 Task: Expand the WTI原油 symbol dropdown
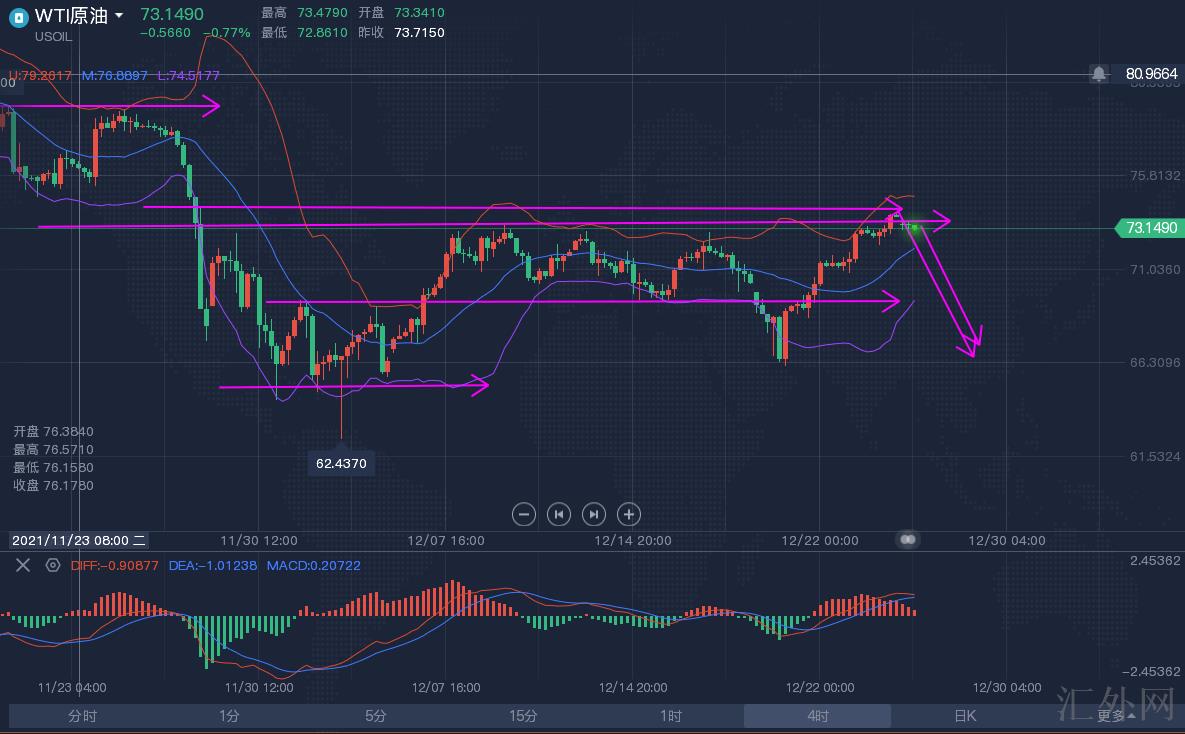coord(120,16)
